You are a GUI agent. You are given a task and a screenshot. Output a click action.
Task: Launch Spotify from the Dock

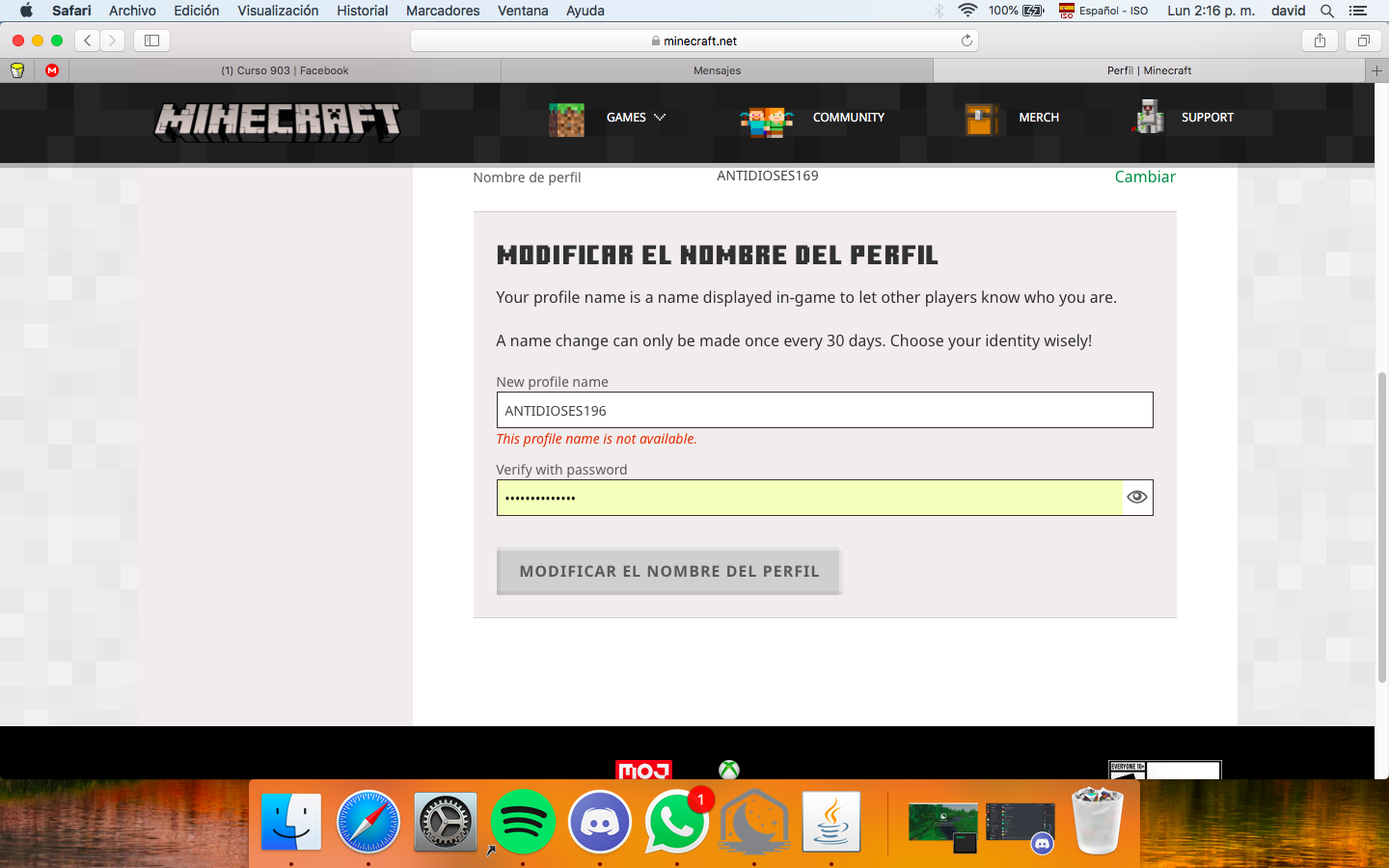click(523, 823)
